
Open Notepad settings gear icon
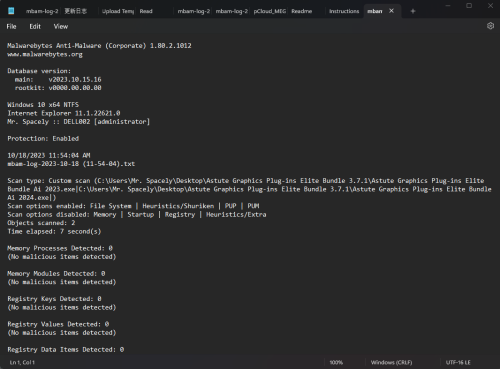490,26
